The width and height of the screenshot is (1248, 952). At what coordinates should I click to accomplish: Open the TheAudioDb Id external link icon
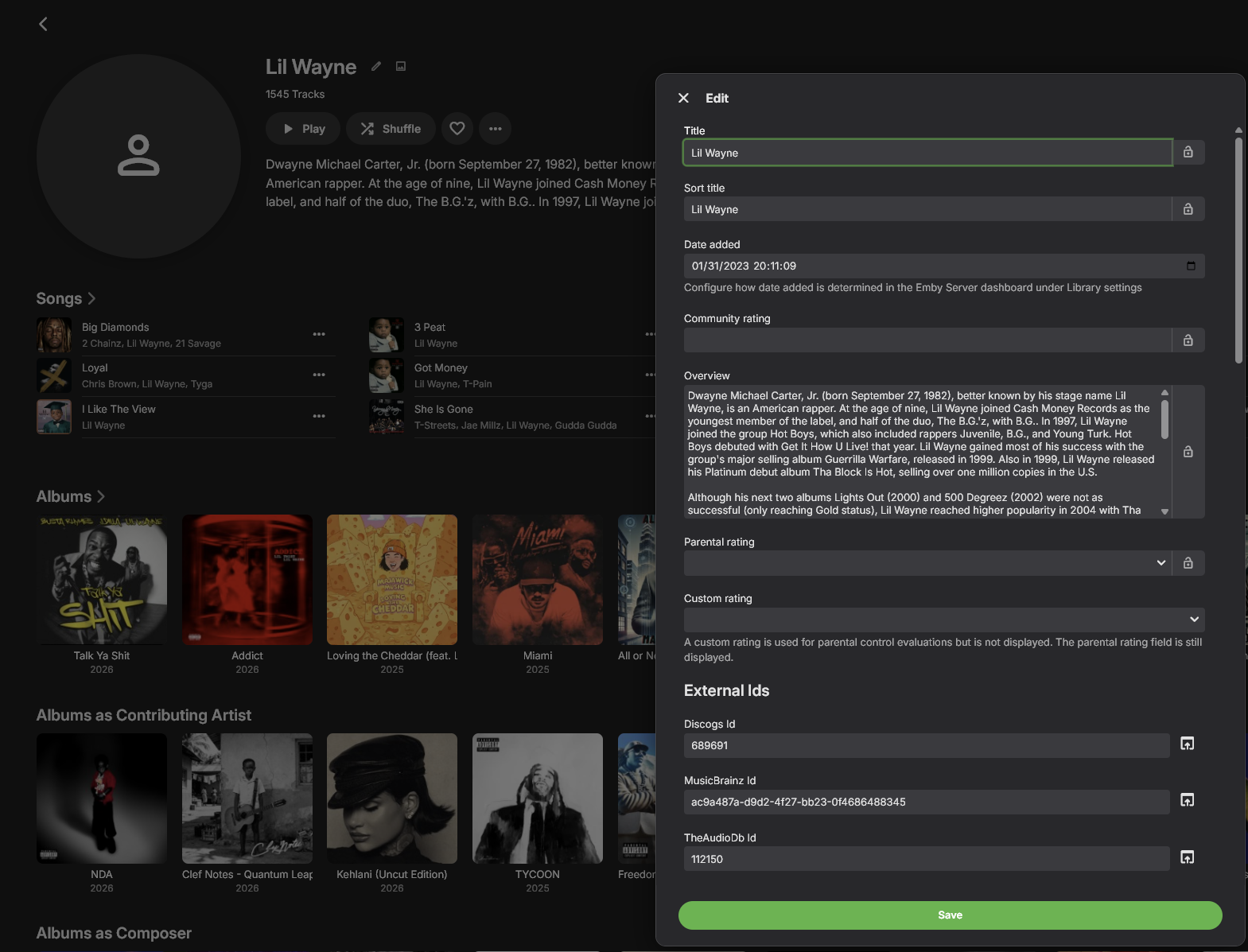[1187, 857]
